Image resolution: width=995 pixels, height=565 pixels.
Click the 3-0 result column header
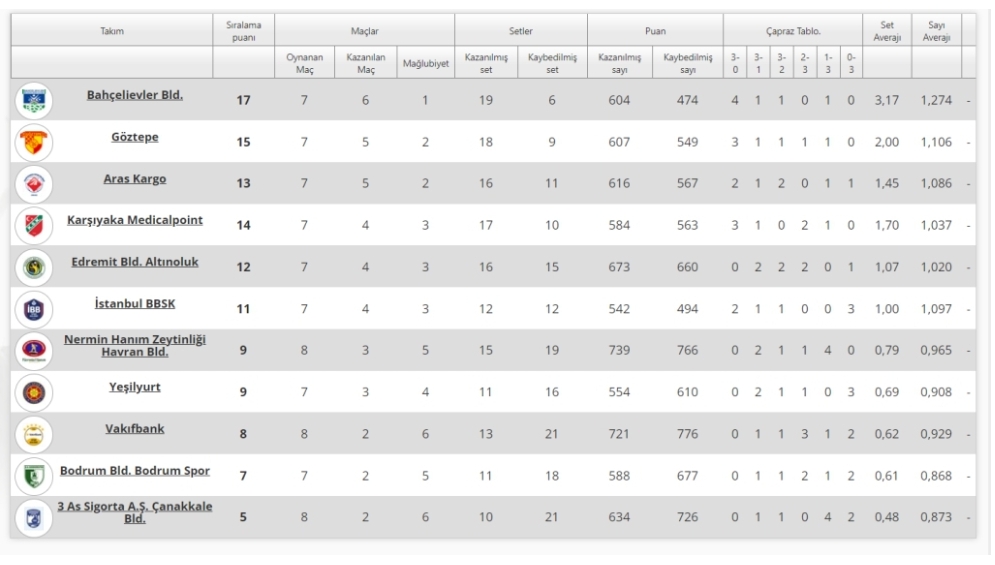(735, 63)
